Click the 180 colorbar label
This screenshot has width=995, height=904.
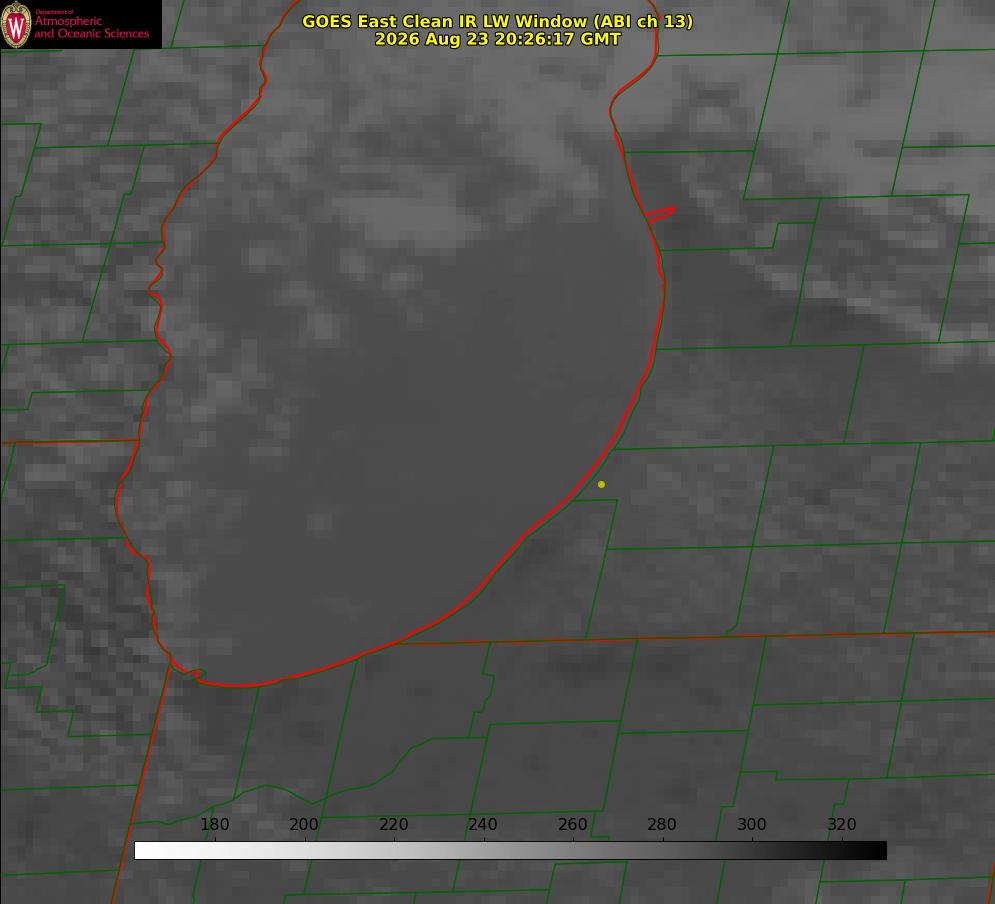214,824
